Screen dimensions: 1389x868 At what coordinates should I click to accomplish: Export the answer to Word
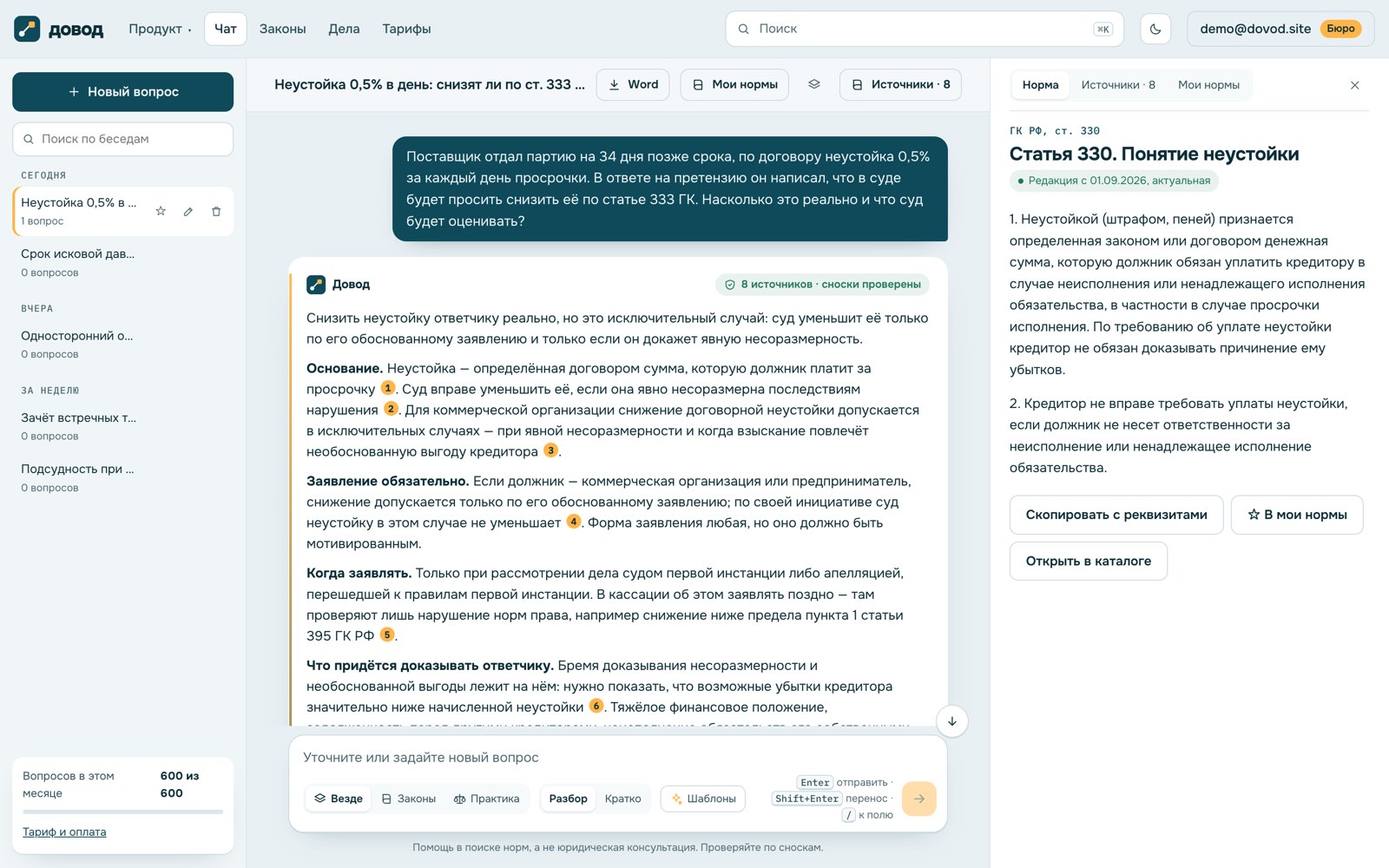pyautogui.click(x=633, y=84)
